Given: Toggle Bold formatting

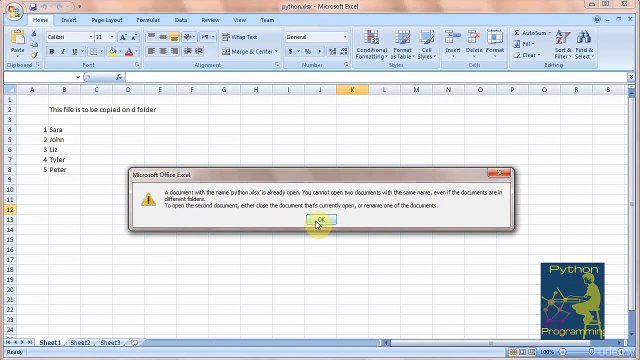Looking at the screenshot, I should pyautogui.click(x=51, y=51).
